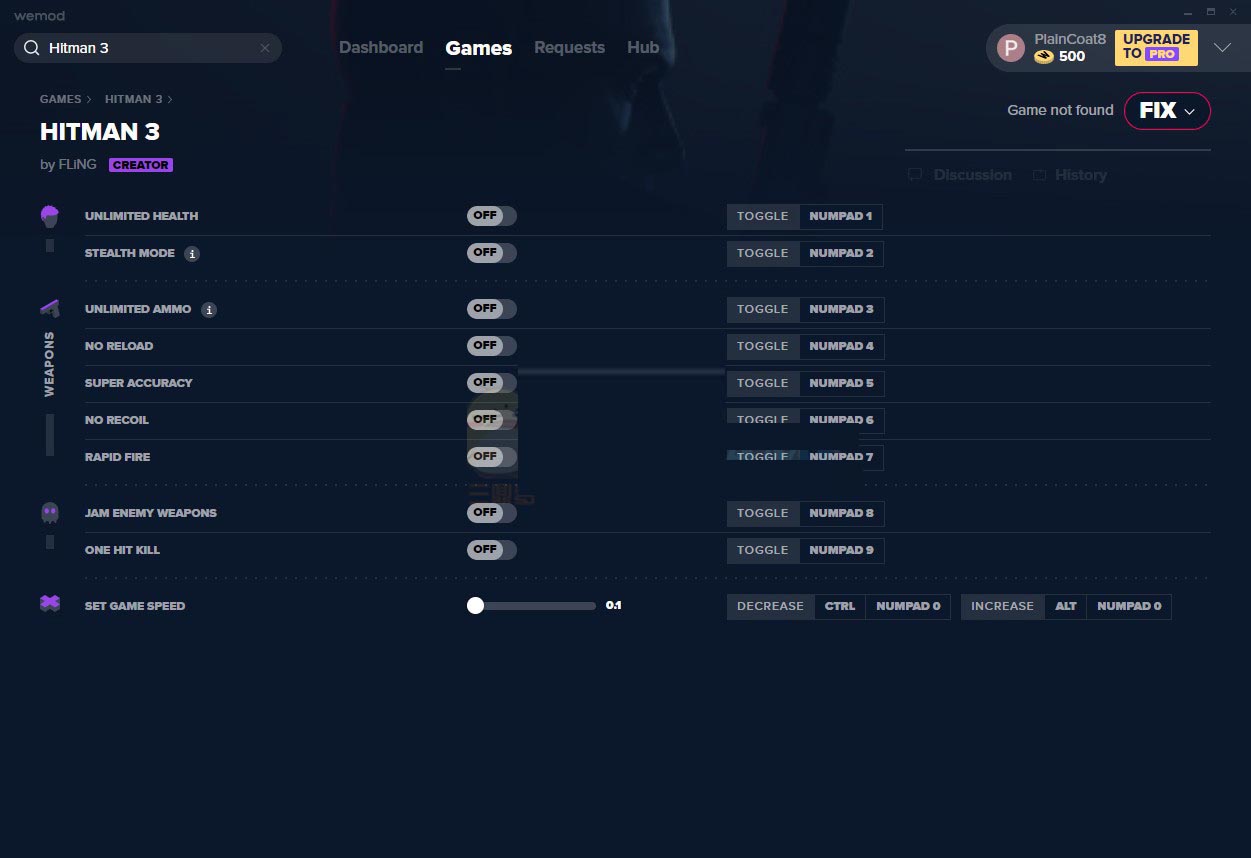1251x858 pixels.
Task: Click the History panel icon
Action: pos(1040,175)
